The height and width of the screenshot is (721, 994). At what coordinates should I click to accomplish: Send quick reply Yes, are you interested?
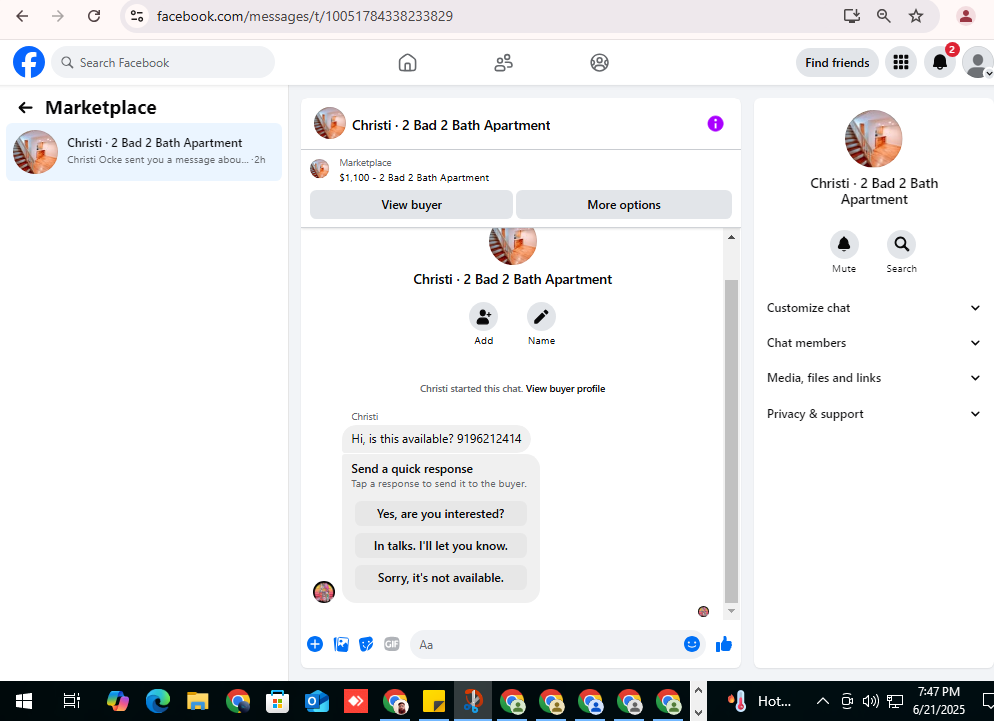(441, 514)
